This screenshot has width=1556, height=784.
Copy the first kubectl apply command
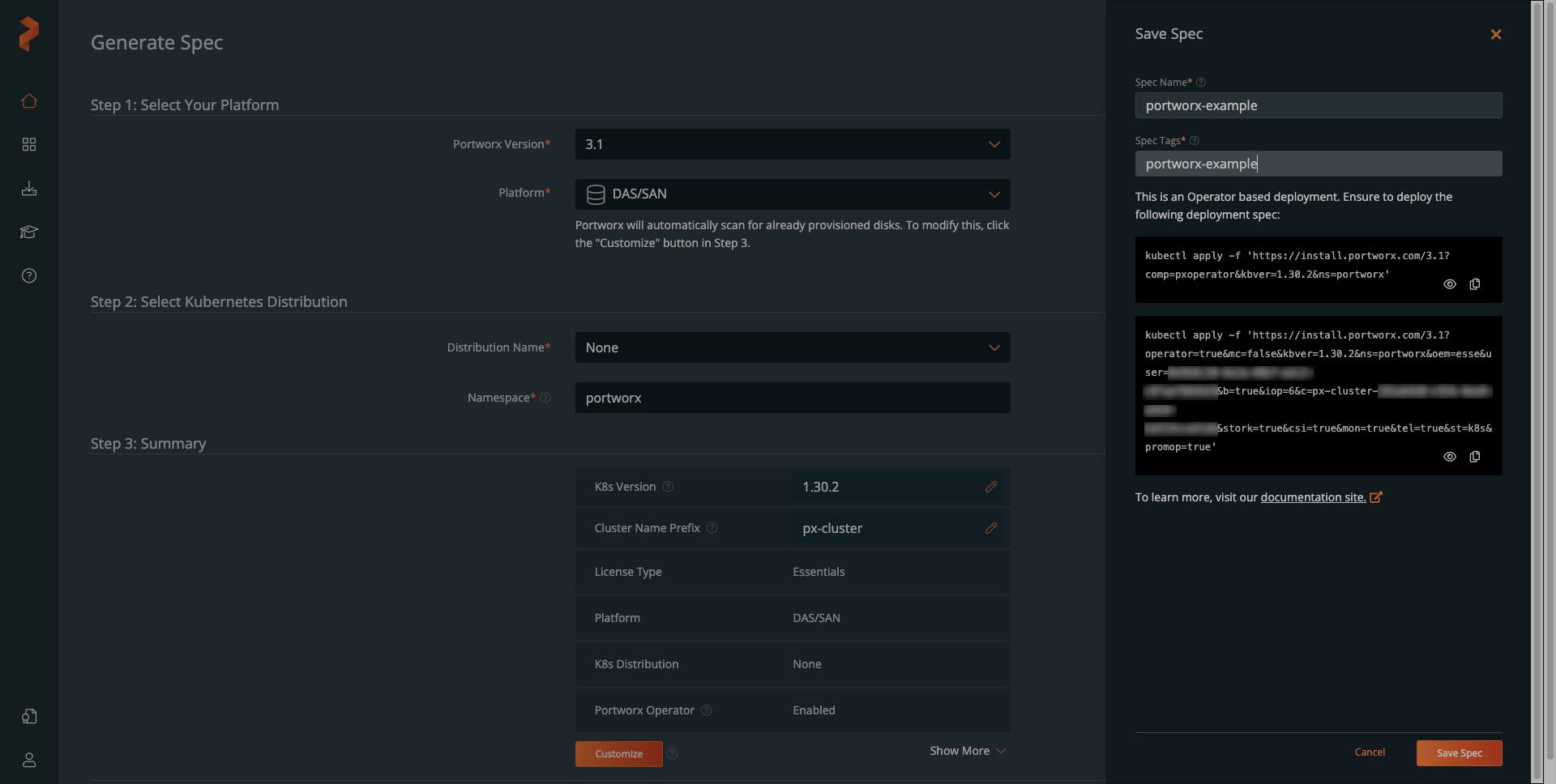1475,284
